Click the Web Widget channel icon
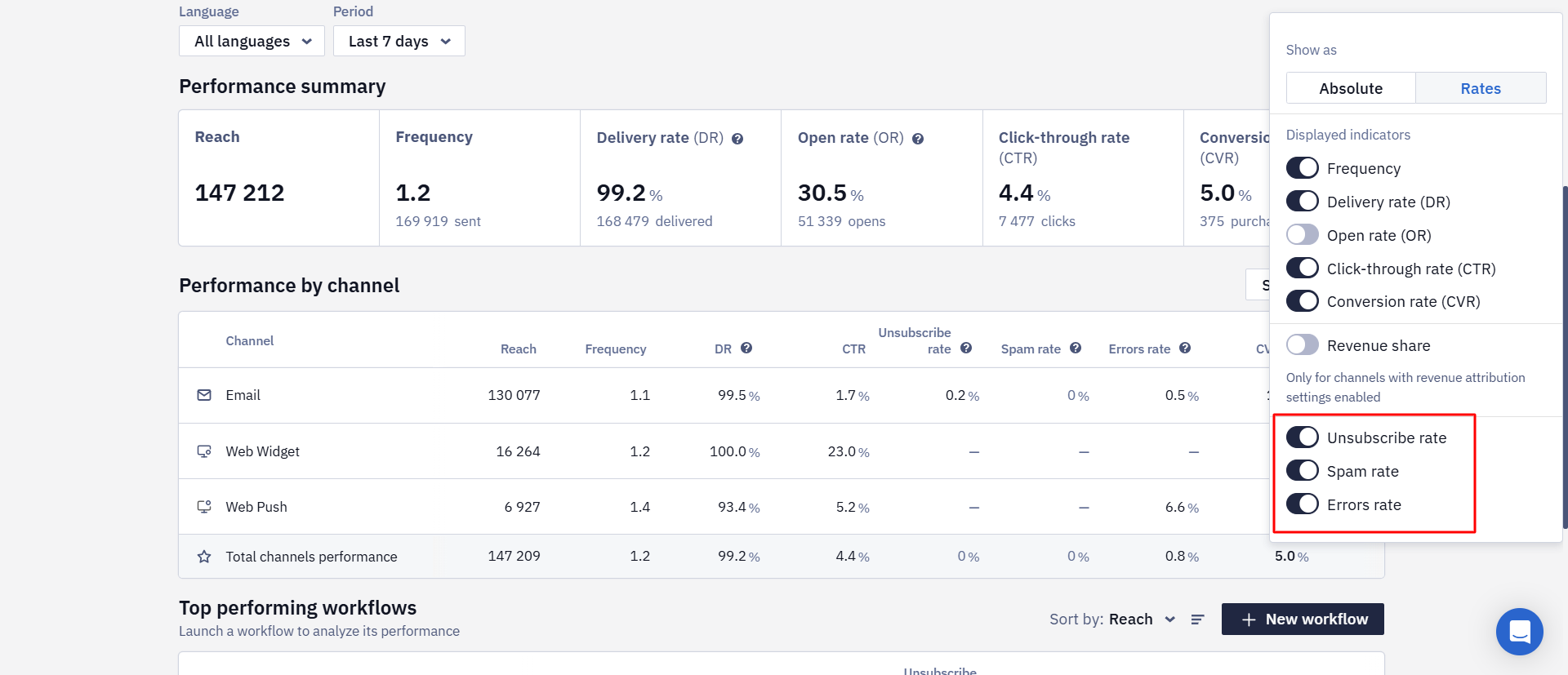This screenshot has width=1568, height=675. (x=204, y=451)
